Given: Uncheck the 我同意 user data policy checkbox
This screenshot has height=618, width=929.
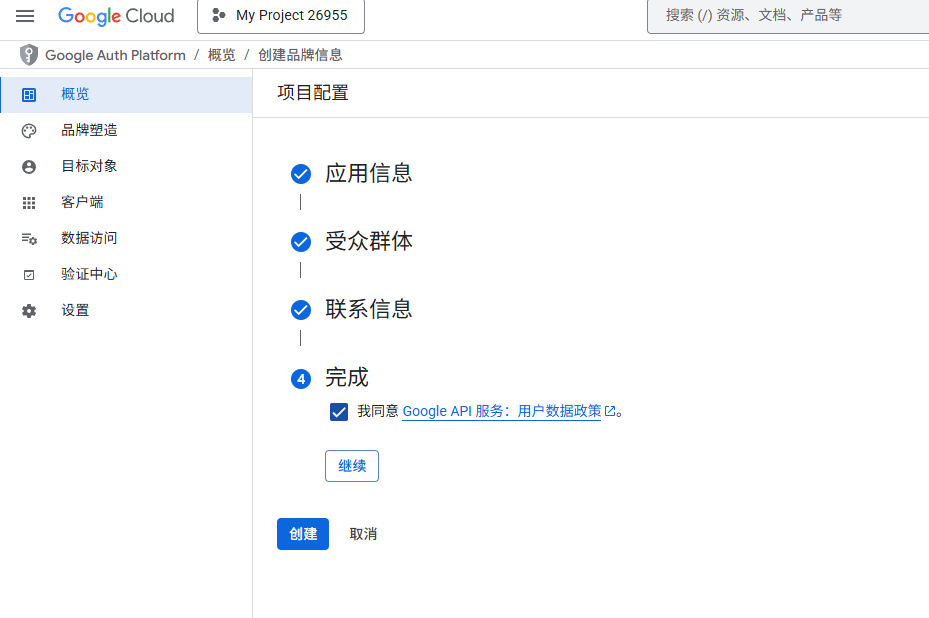Looking at the screenshot, I should pos(339,411).
